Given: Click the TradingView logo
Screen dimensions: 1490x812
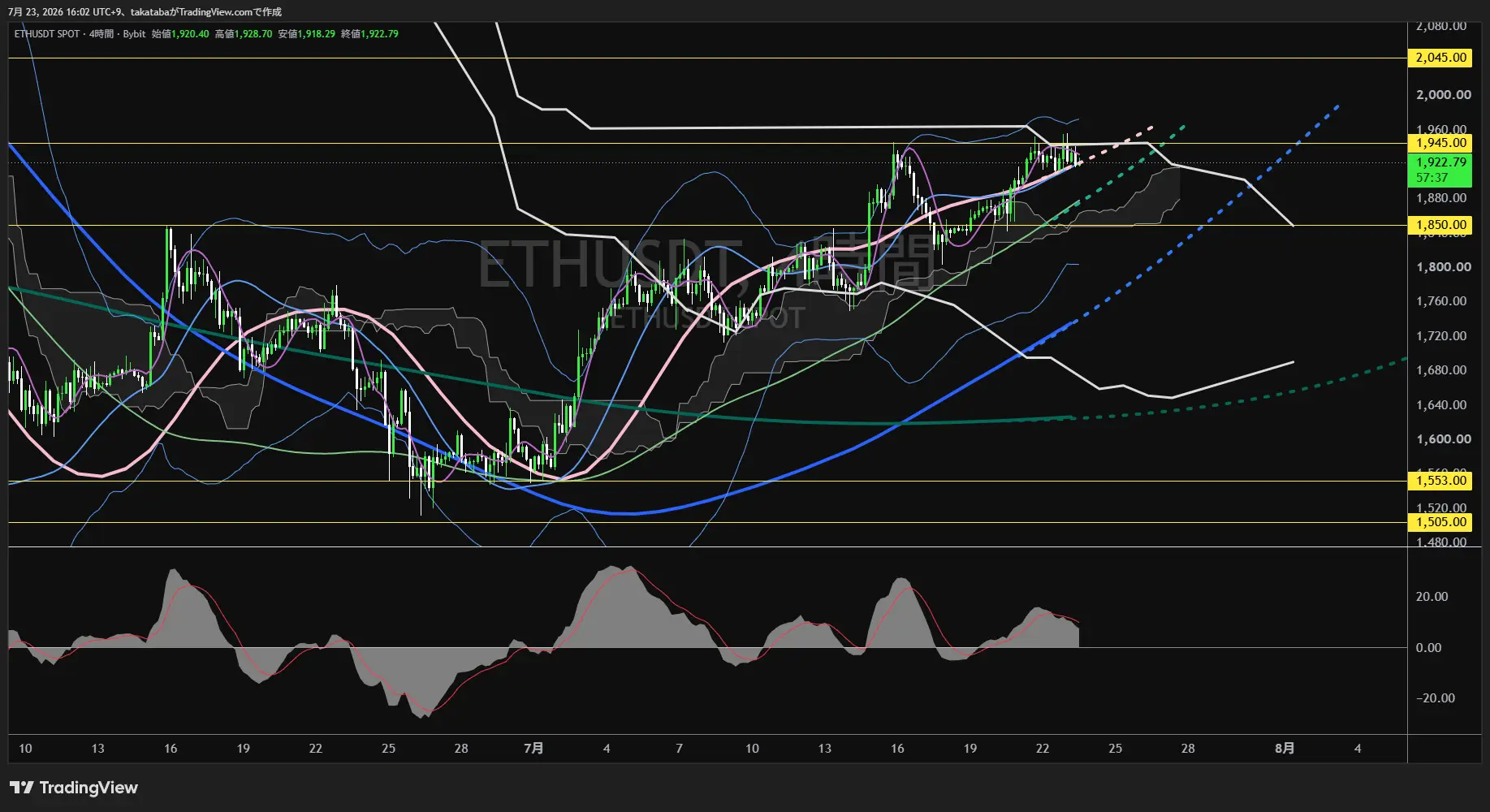Looking at the screenshot, I should [x=74, y=788].
